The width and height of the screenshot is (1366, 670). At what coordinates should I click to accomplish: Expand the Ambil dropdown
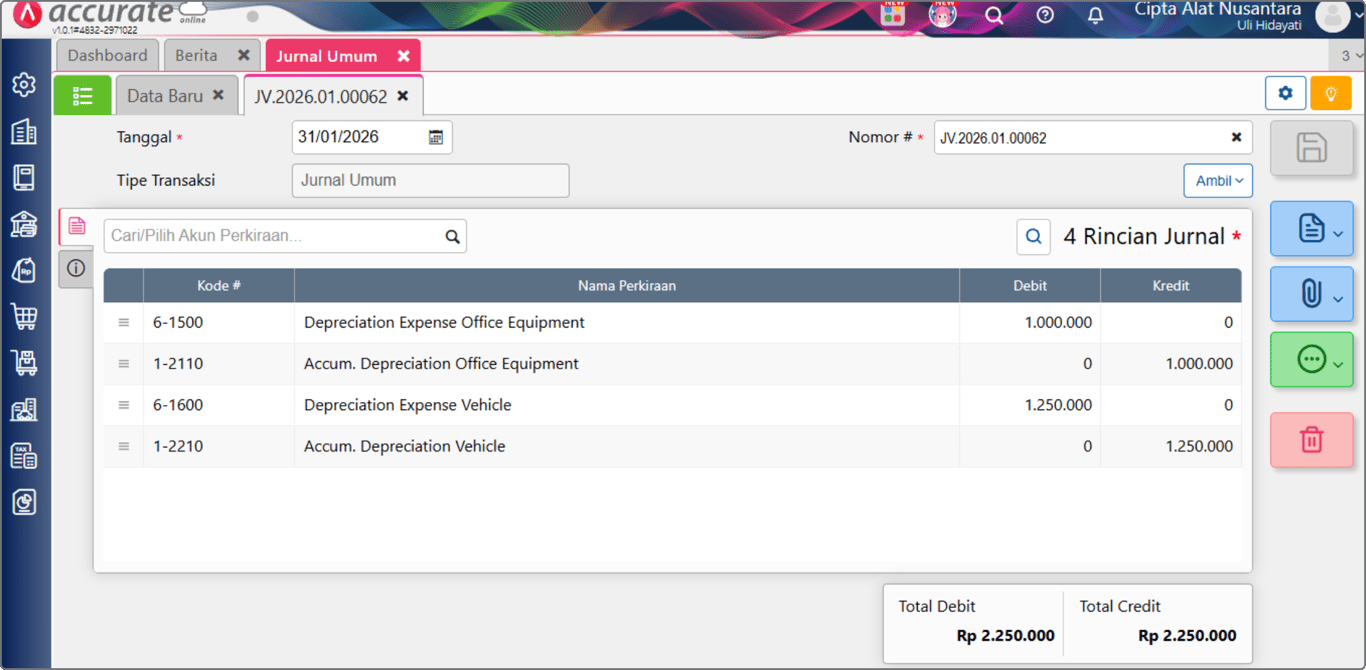point(1218,181)
